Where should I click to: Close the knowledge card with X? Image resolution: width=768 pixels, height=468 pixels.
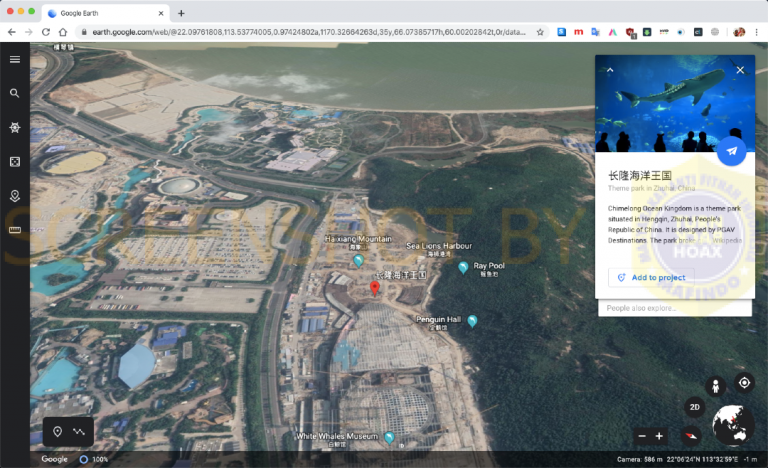click(x=740, y=70)
